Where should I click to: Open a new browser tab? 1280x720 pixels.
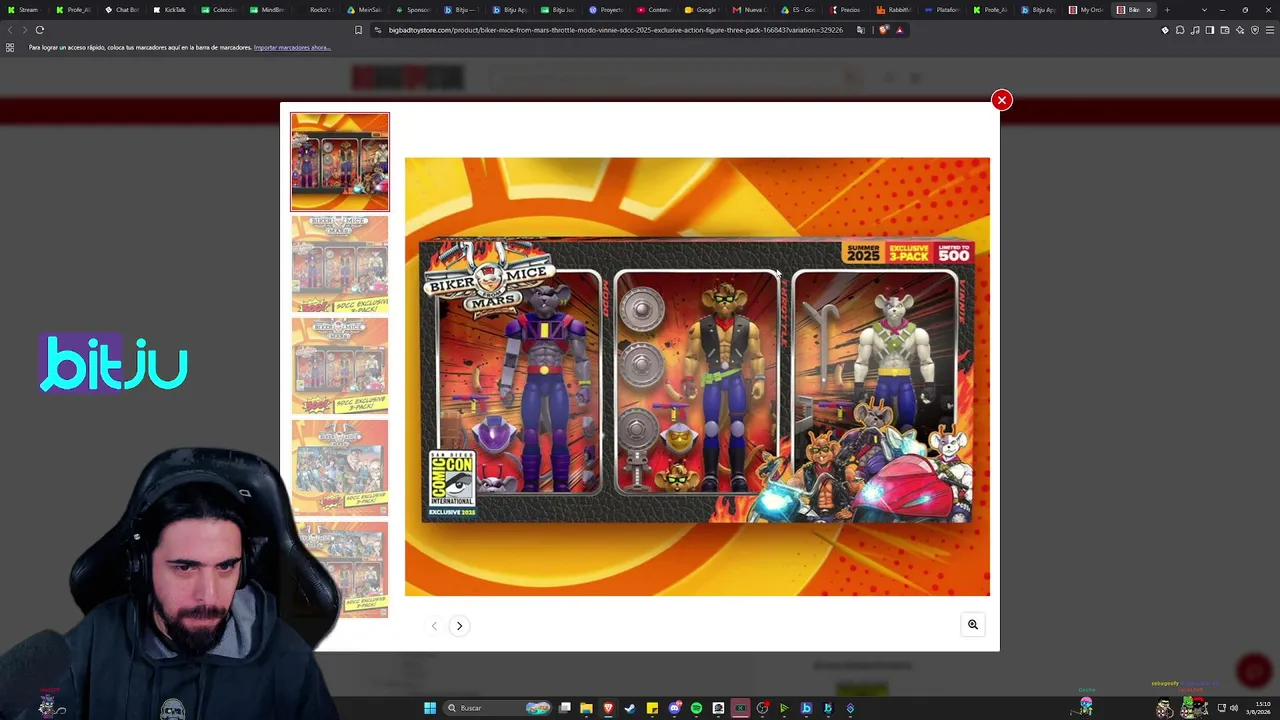[1167, 10]
